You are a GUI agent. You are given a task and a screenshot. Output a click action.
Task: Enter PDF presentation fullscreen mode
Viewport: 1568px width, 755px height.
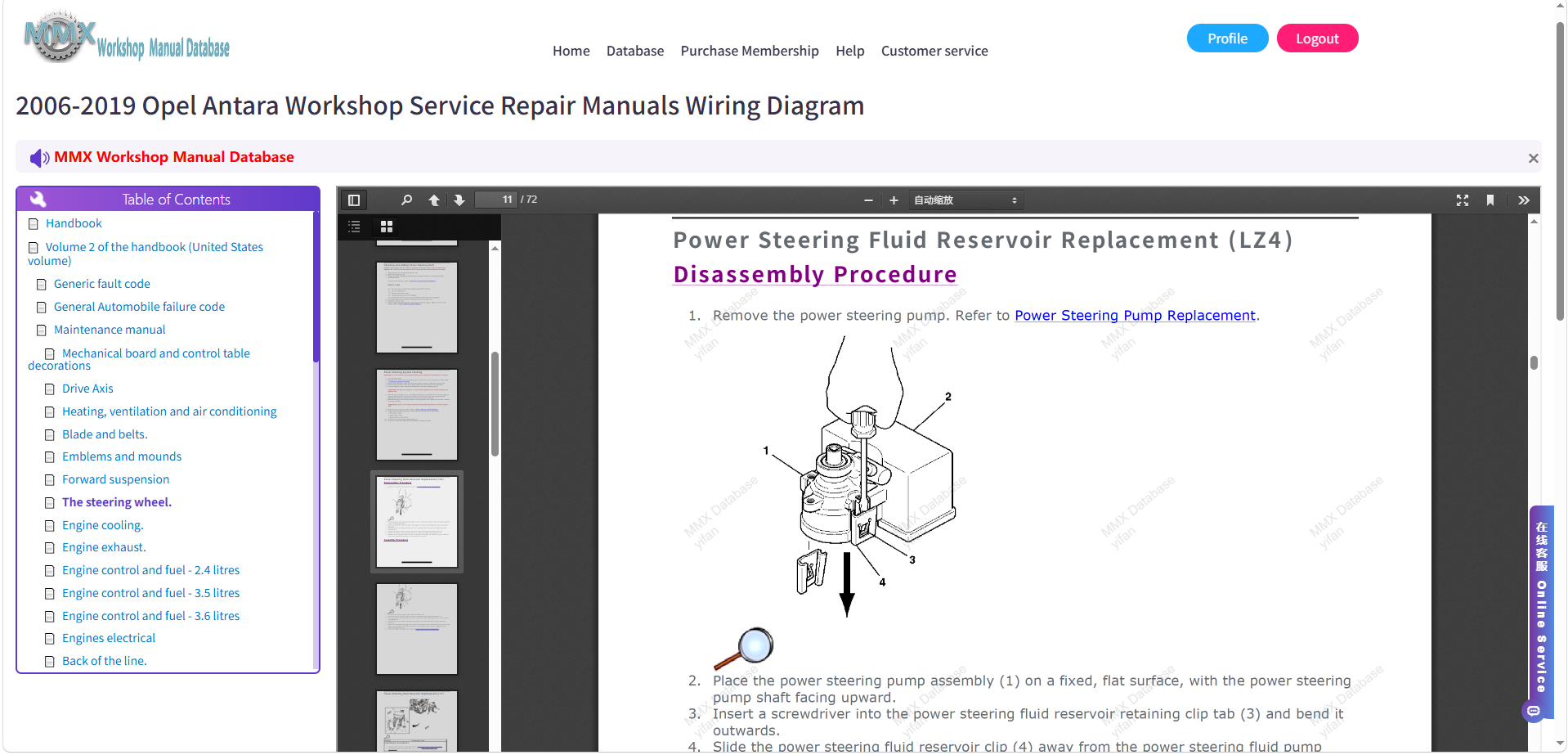pos(1463,200)
